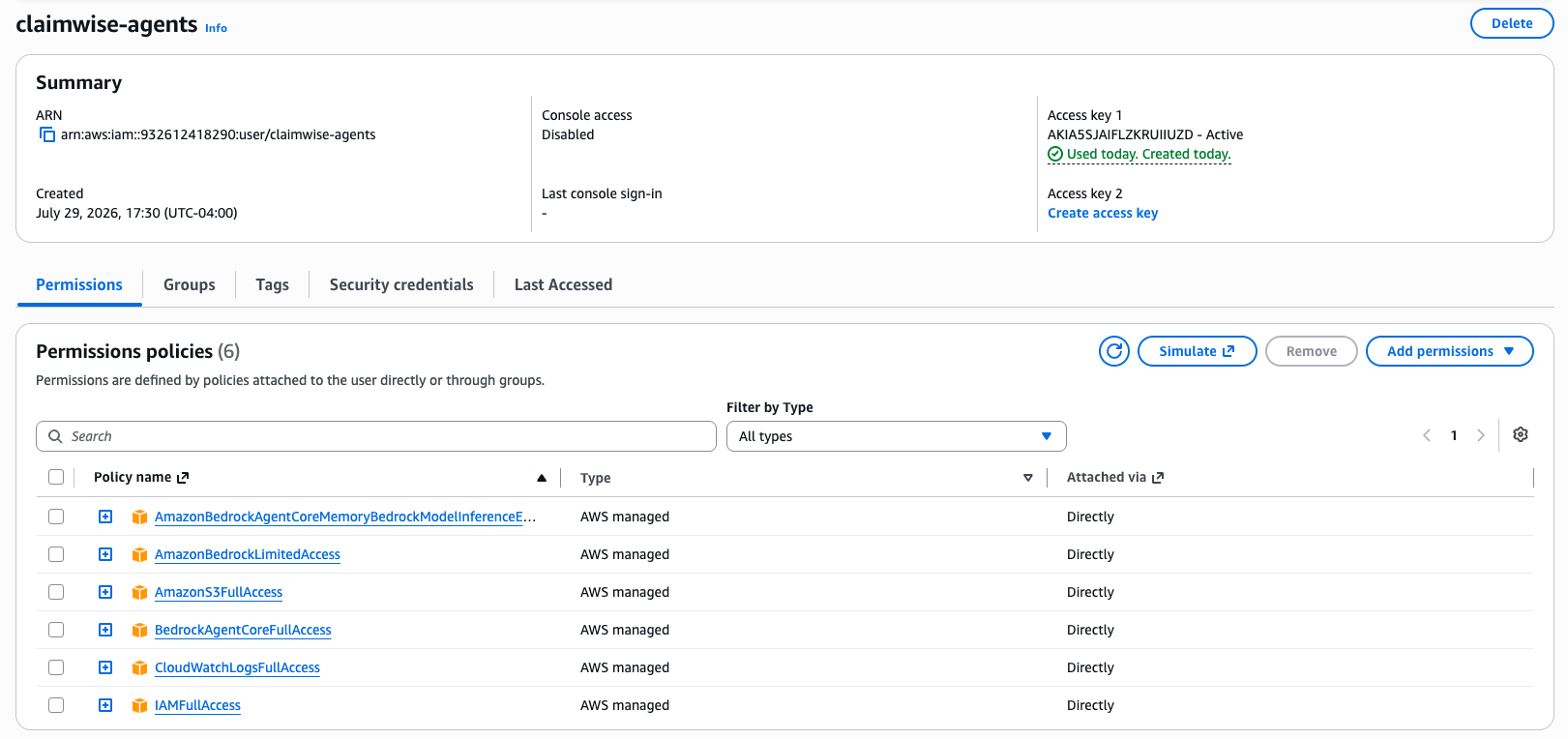This screenshot has height=739, width=1568.
Task: Click the Policy name column header
Action: pos(133,477)
